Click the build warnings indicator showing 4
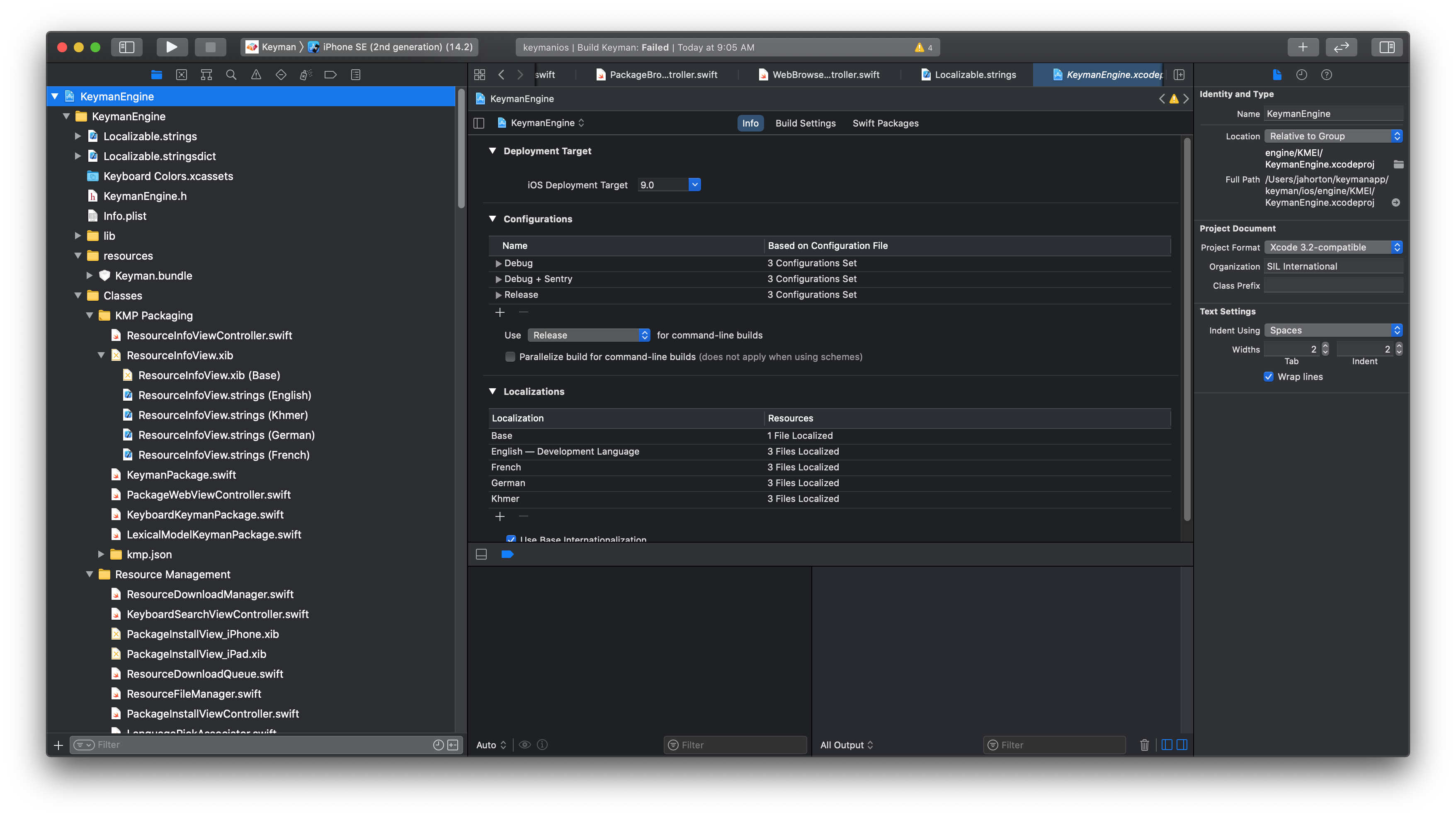This screenshot has height=818, width=1456. (924, 48)
